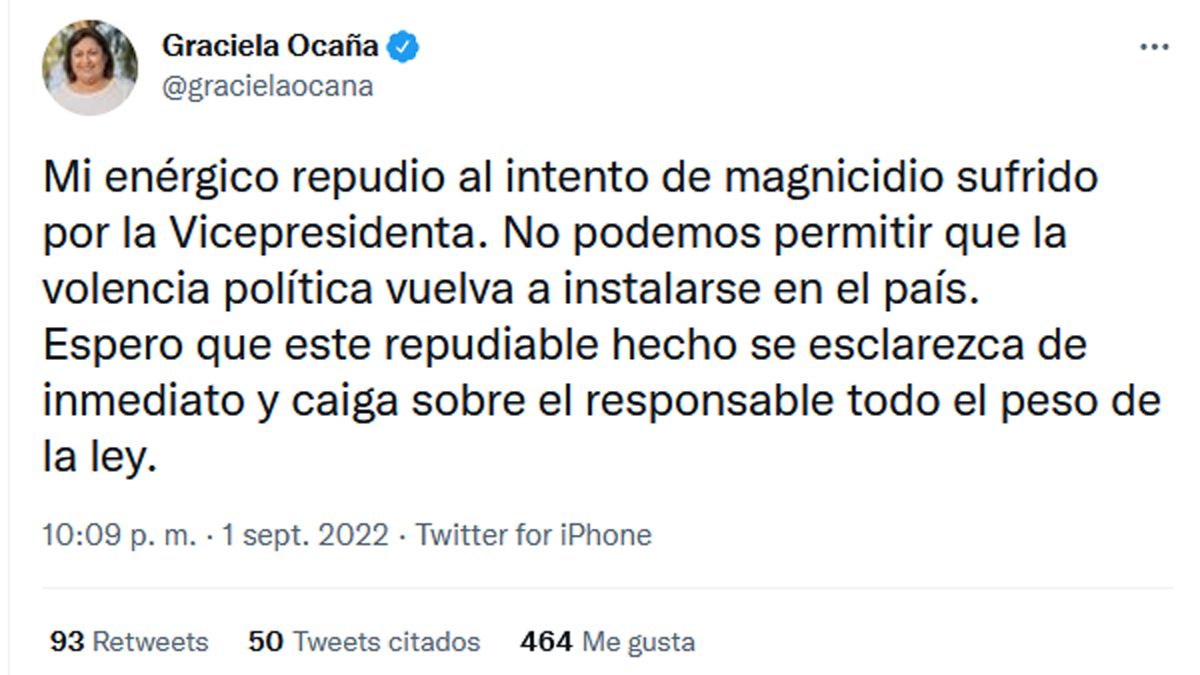Click the bold 464 likes count
Viewport: 1200px width, 675px height.
(x=542, y=642)
